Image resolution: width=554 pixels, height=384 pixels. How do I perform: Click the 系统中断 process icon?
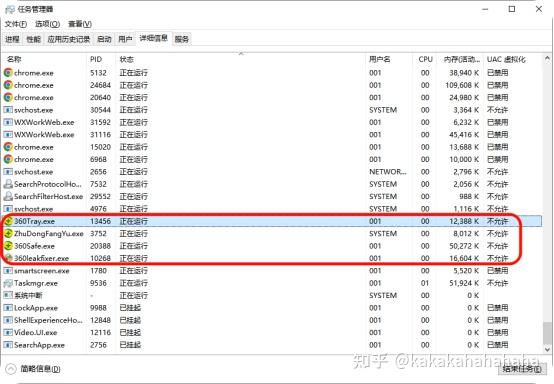pyautogui.click(x=8, y=295)
